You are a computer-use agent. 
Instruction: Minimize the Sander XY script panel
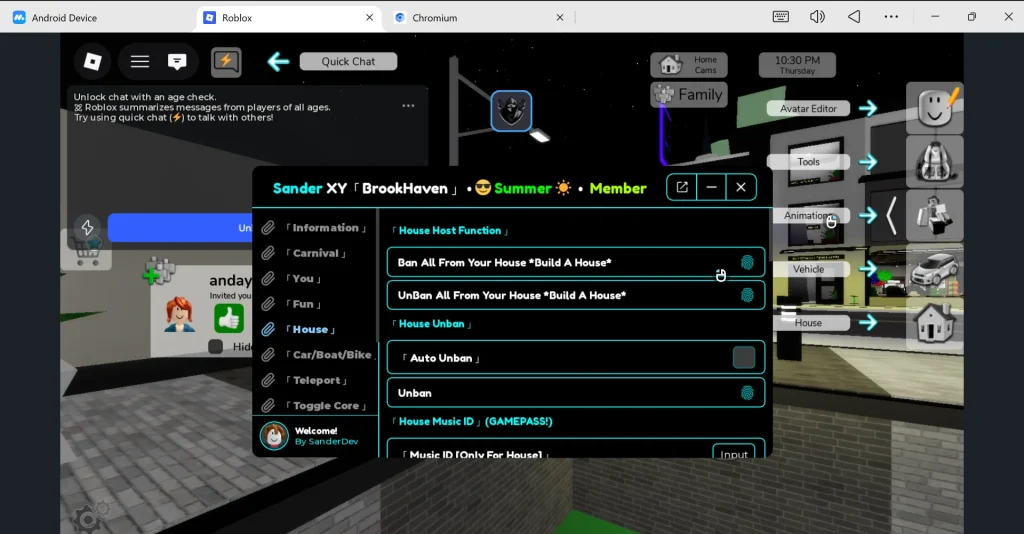click(711, 187)
